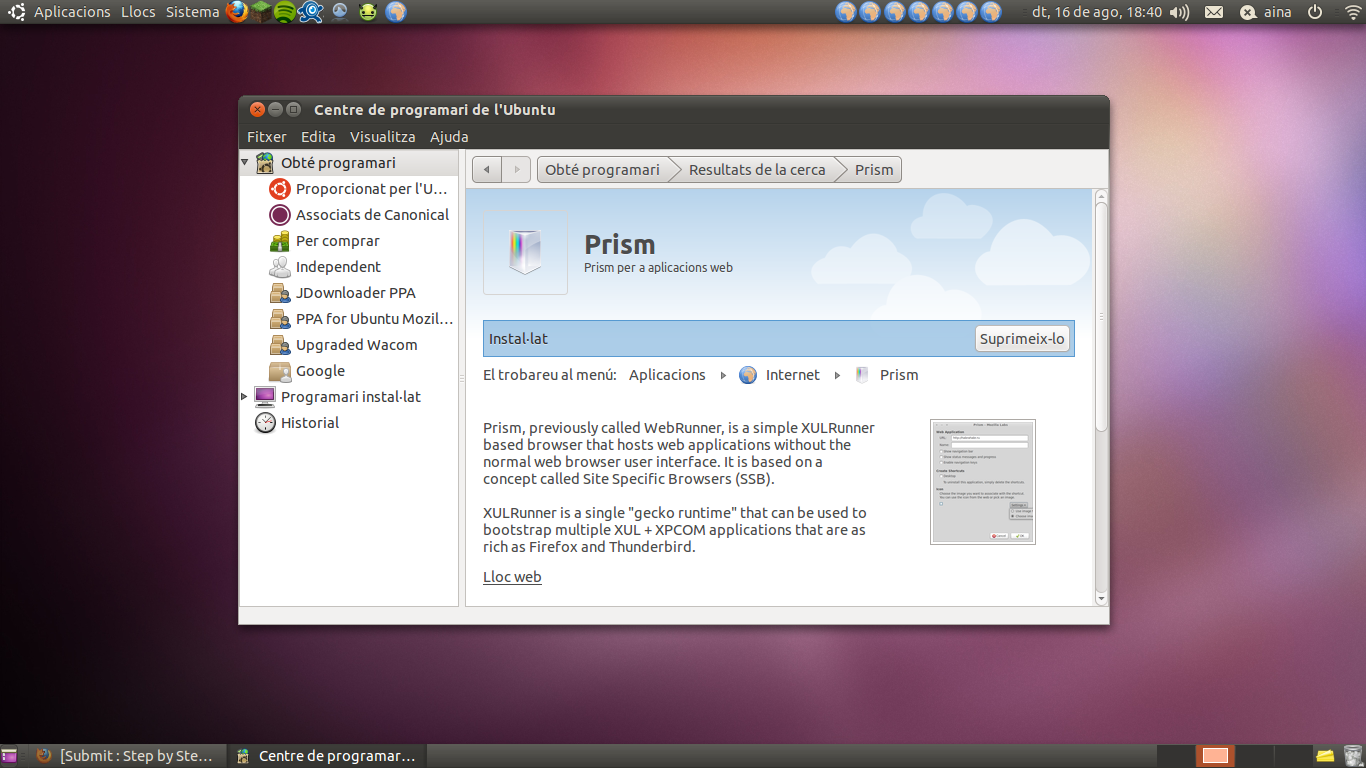Open the Sistema panel menu
The image size is (1366, 768).
[192, 12]
